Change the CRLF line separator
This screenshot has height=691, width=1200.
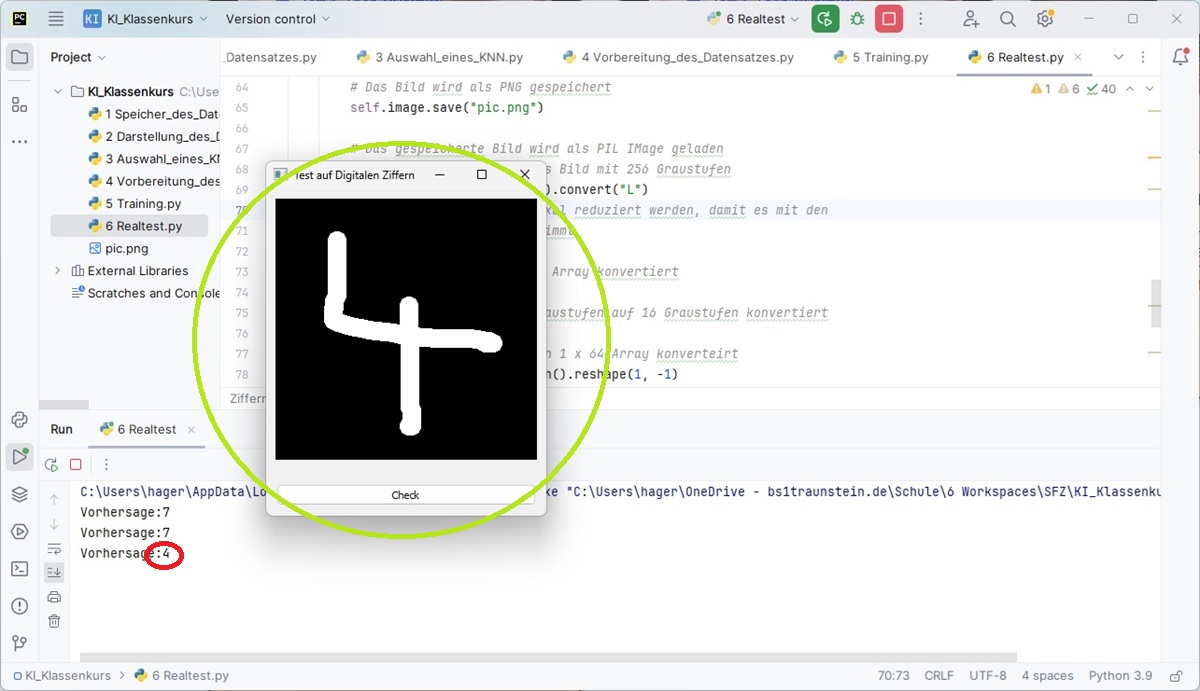[x=939, y=675]
